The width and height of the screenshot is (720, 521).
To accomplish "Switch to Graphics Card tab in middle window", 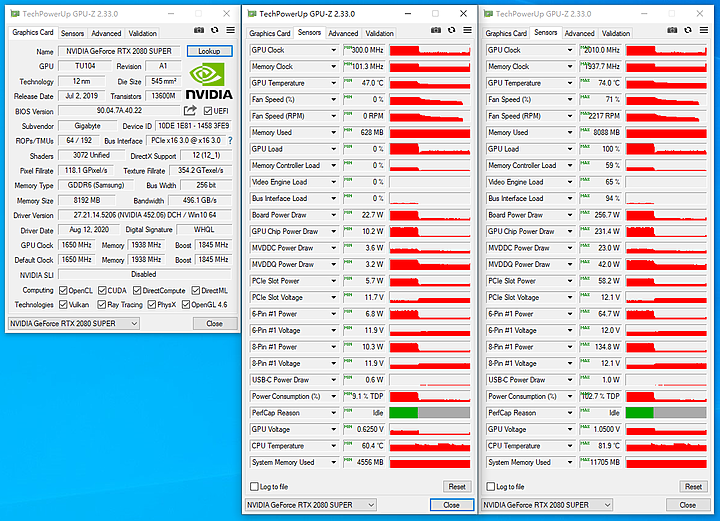I will [270, 34].
